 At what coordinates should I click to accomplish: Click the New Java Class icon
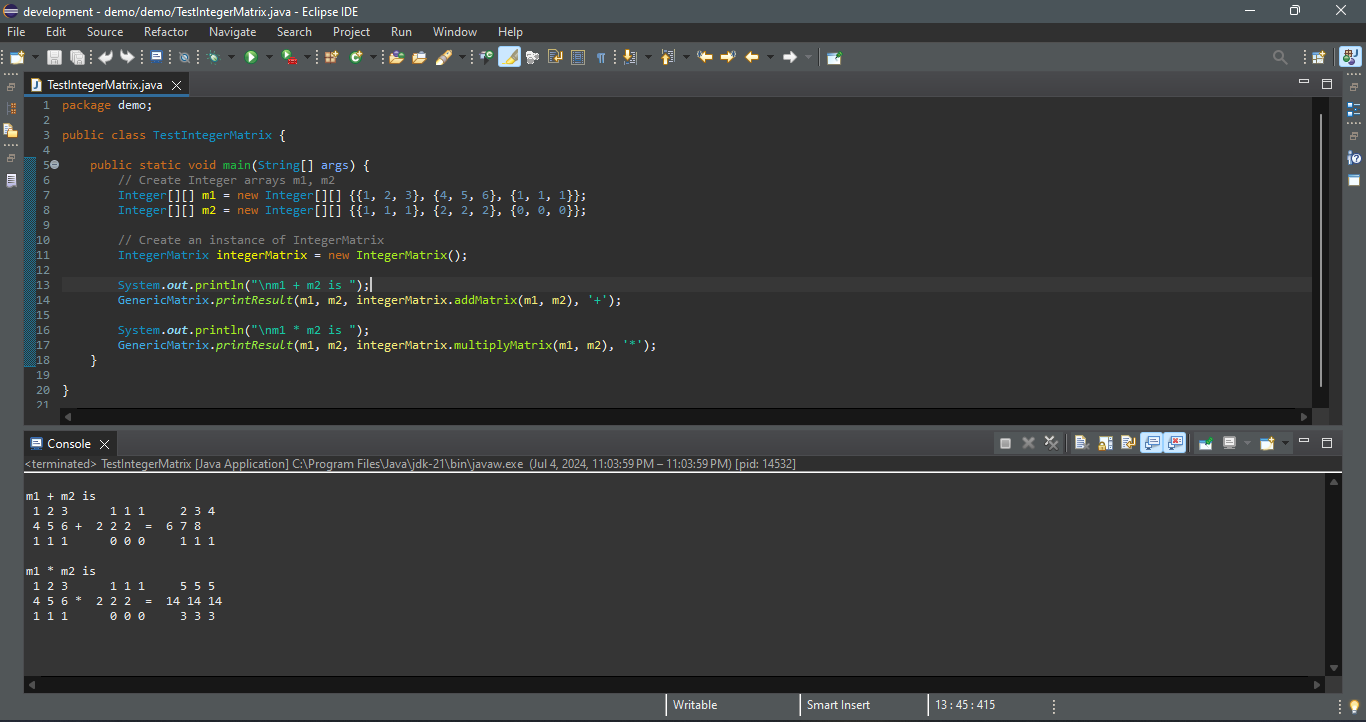point(356,57)
